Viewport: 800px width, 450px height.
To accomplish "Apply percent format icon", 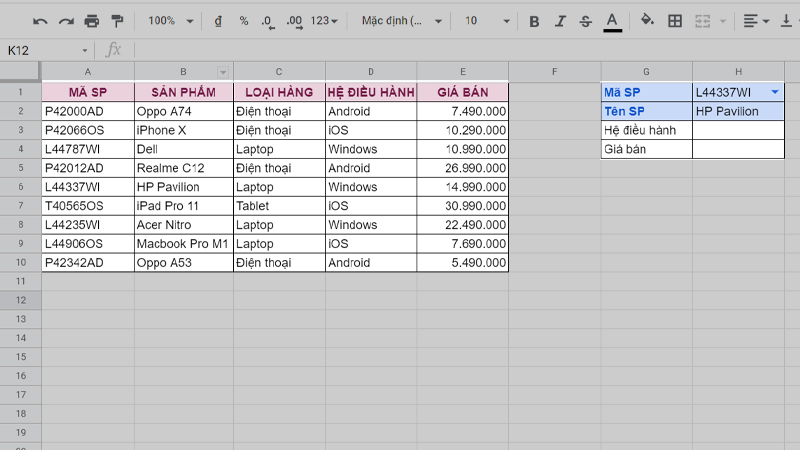I will pyautogui.click(x=244, y=21).
